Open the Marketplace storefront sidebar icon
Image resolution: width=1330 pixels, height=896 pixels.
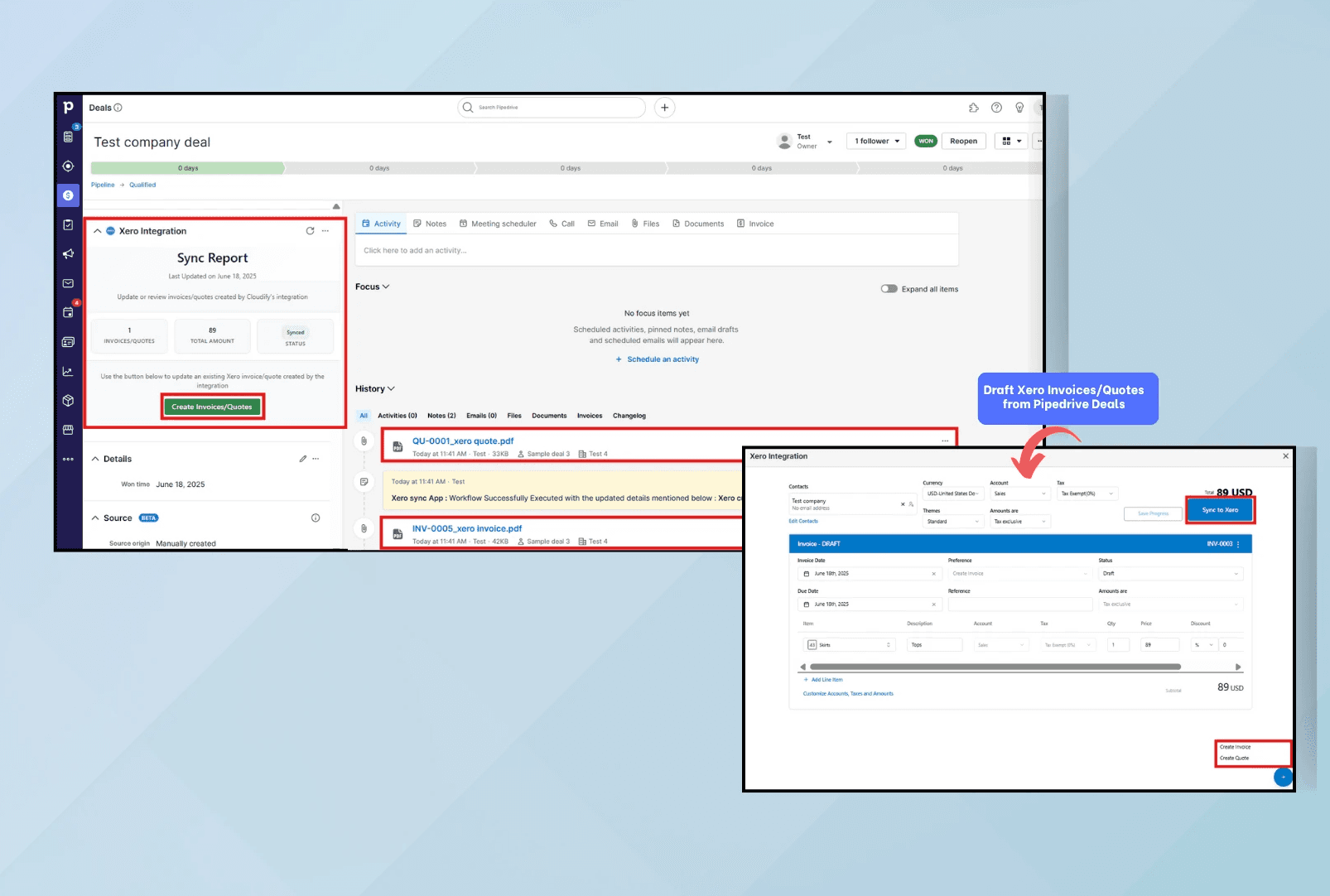pos(68,430)
